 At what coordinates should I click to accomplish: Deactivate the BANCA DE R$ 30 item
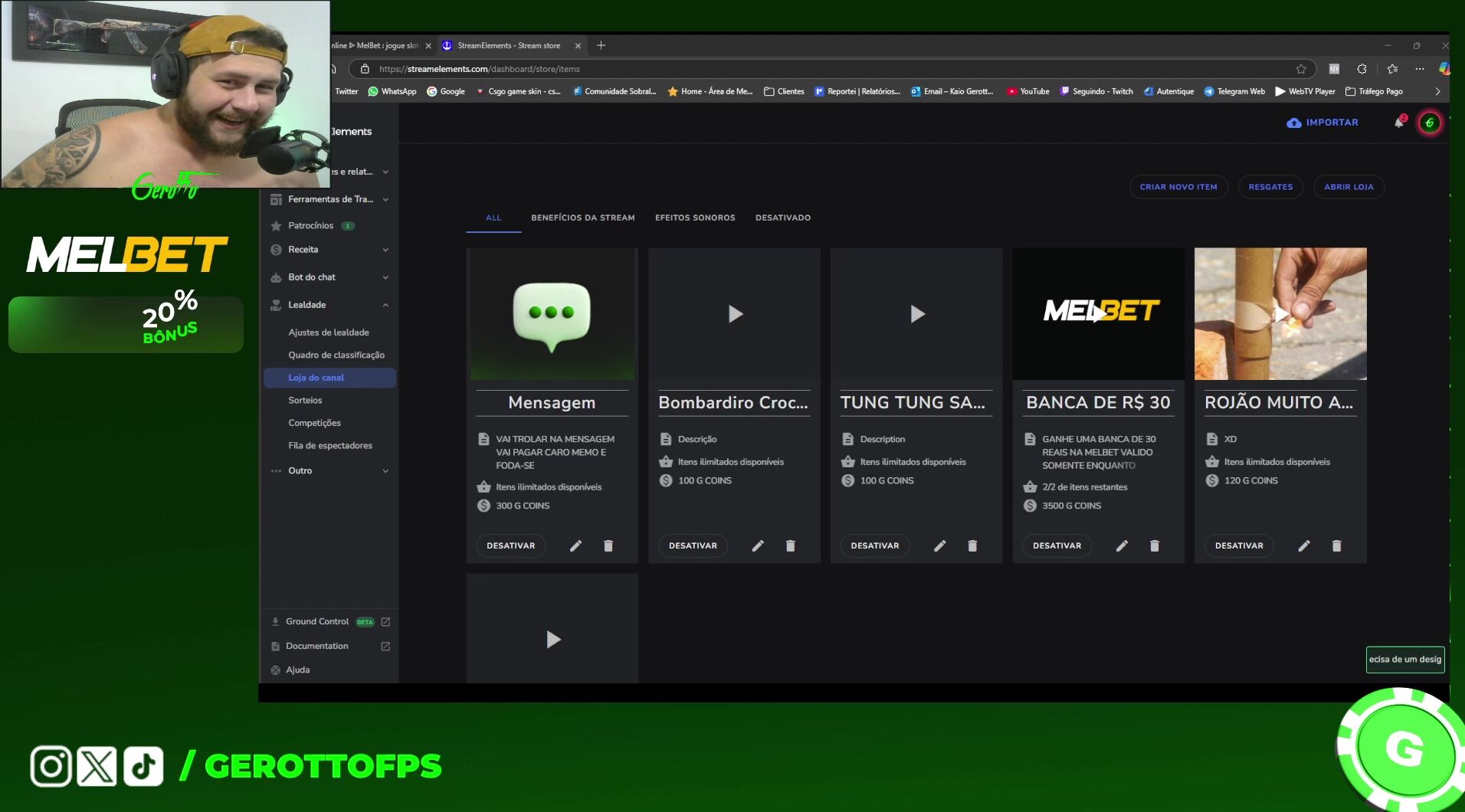click(x=1057, y=545)
